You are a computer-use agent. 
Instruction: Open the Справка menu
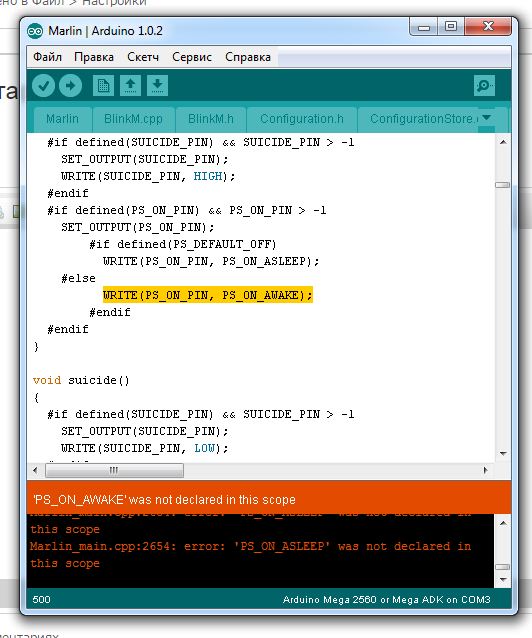coord(248,57)
